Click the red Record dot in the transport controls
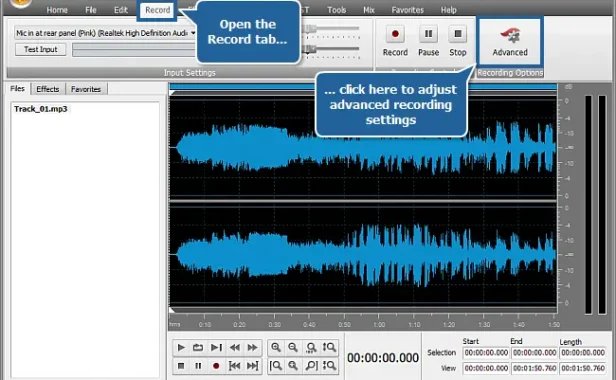The width and height of the screenshot is (616, 380). point(216,366)
